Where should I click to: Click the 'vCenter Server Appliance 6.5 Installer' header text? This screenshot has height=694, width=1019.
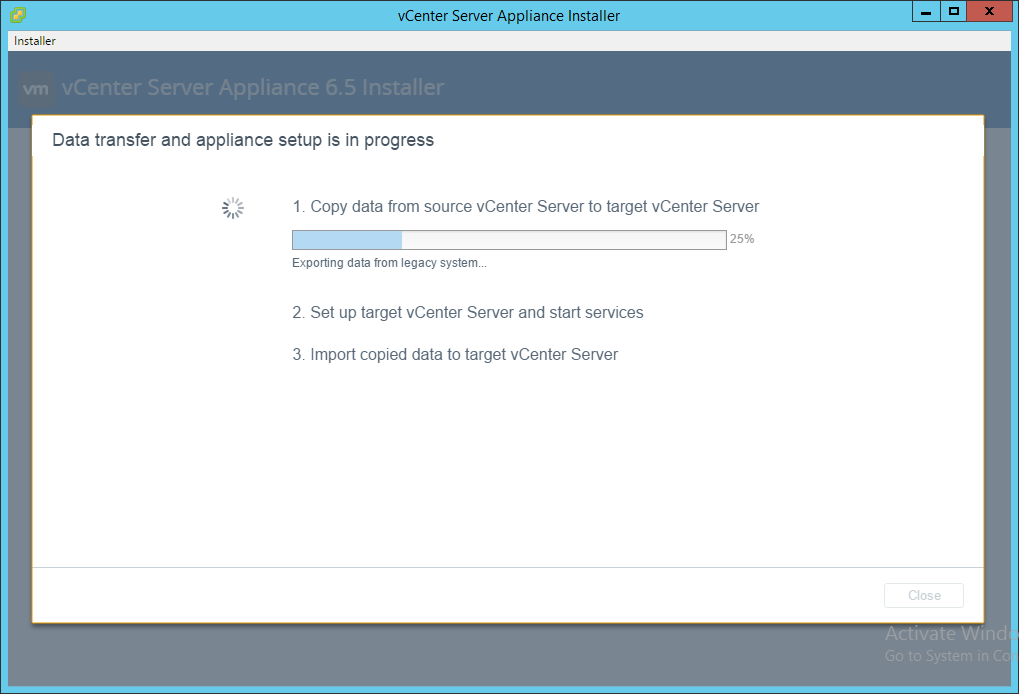pos(253,88)
